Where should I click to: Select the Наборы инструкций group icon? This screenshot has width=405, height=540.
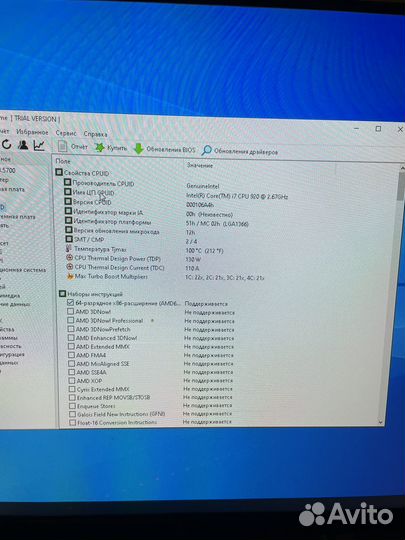[x=62, y=293]
